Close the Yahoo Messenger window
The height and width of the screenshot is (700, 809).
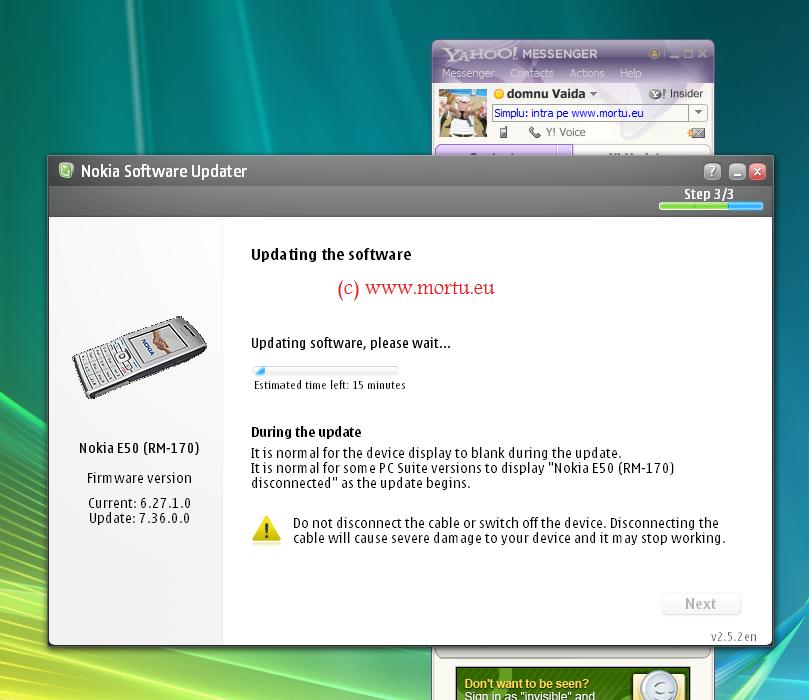tap(702, 54)
